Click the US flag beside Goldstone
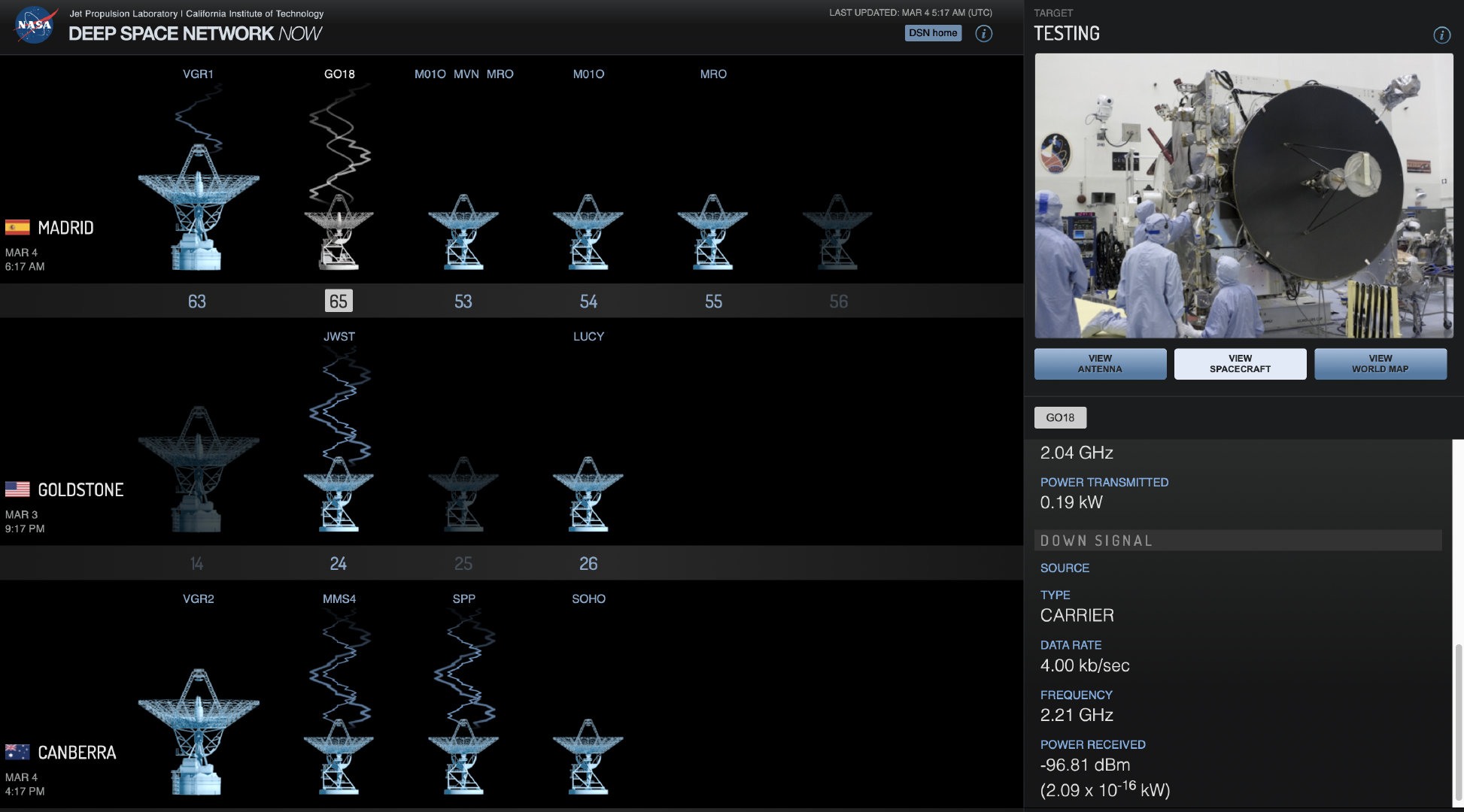Image resolution: width=1464 pixels, height=812 pixels. [x=17, y=489]
